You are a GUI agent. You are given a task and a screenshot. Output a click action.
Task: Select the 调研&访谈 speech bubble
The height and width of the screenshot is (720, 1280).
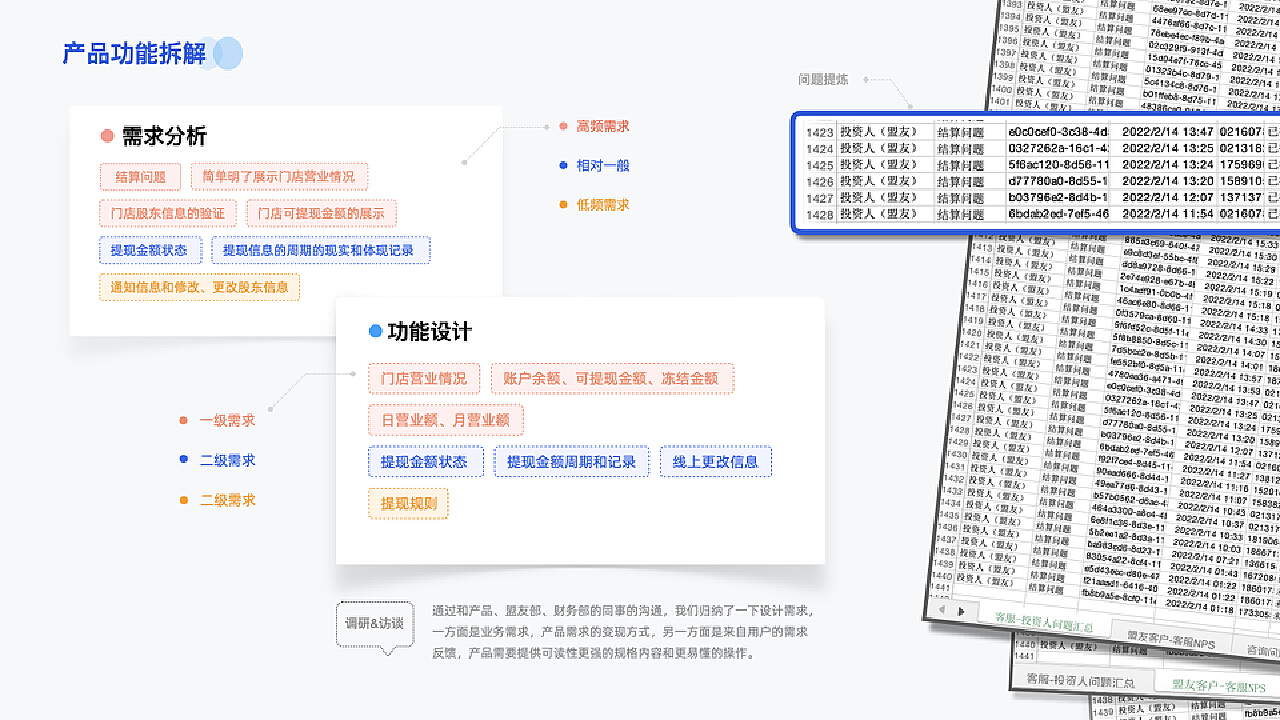point(375,624)
